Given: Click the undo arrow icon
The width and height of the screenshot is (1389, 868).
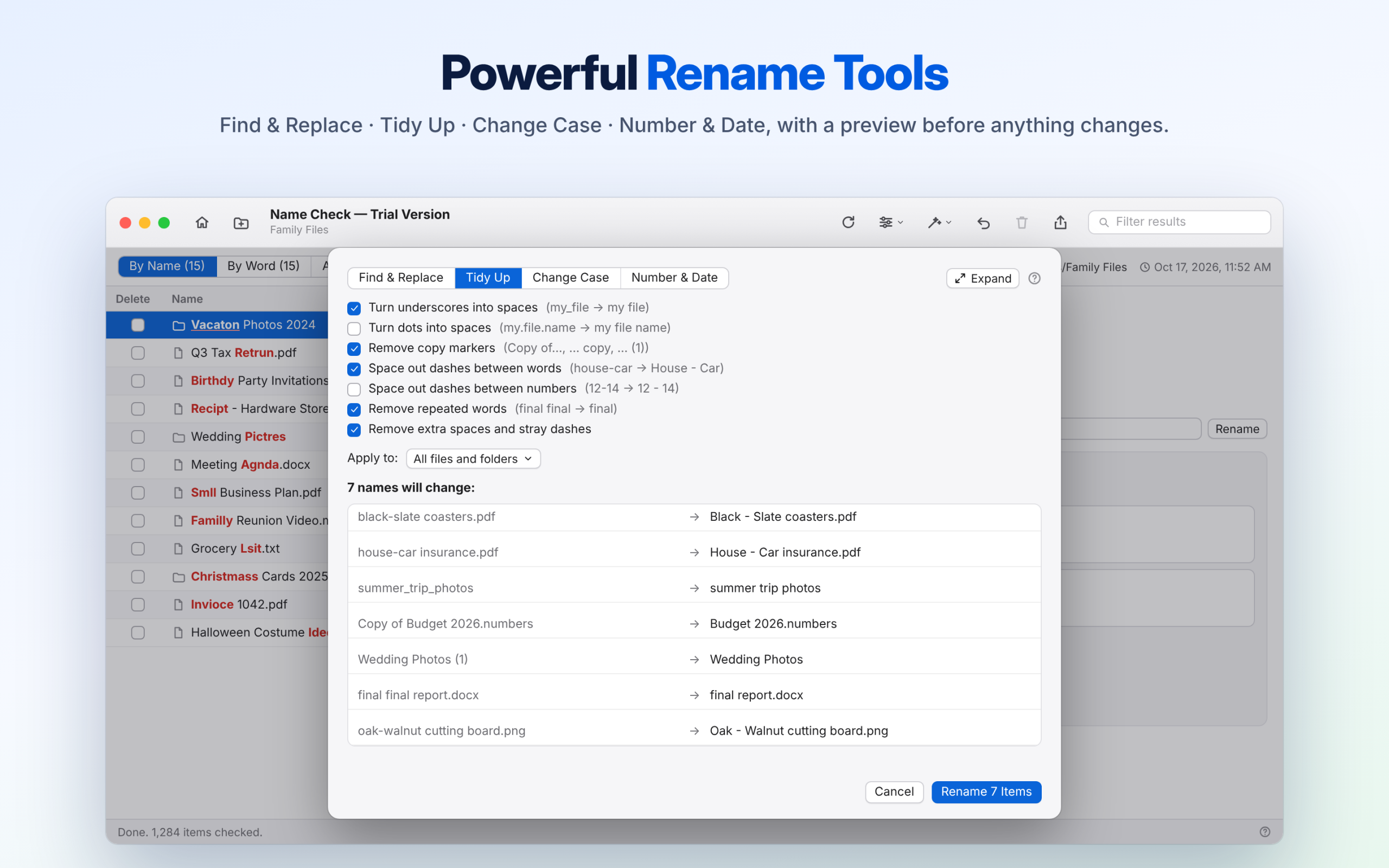Looking at the screenshot, I should coord(983,223).
